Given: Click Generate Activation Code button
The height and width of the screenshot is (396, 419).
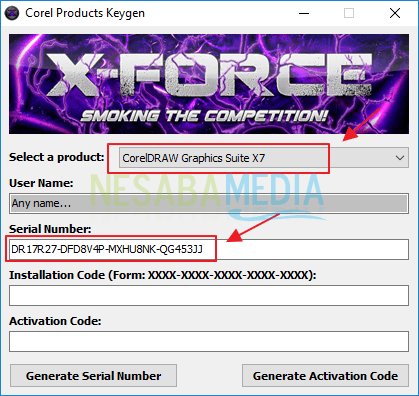Looking at the screenshot, I should point(325,376).
